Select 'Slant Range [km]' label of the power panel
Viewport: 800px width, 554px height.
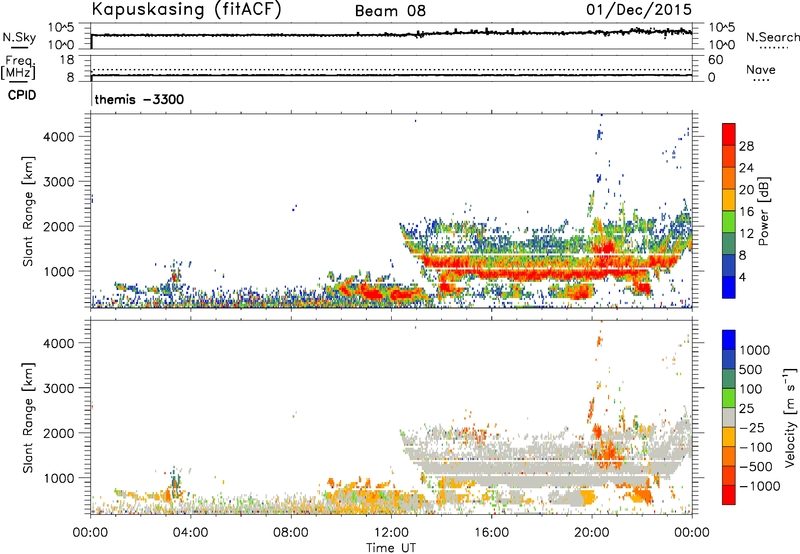pyautogui.click(x=28, y=211)
